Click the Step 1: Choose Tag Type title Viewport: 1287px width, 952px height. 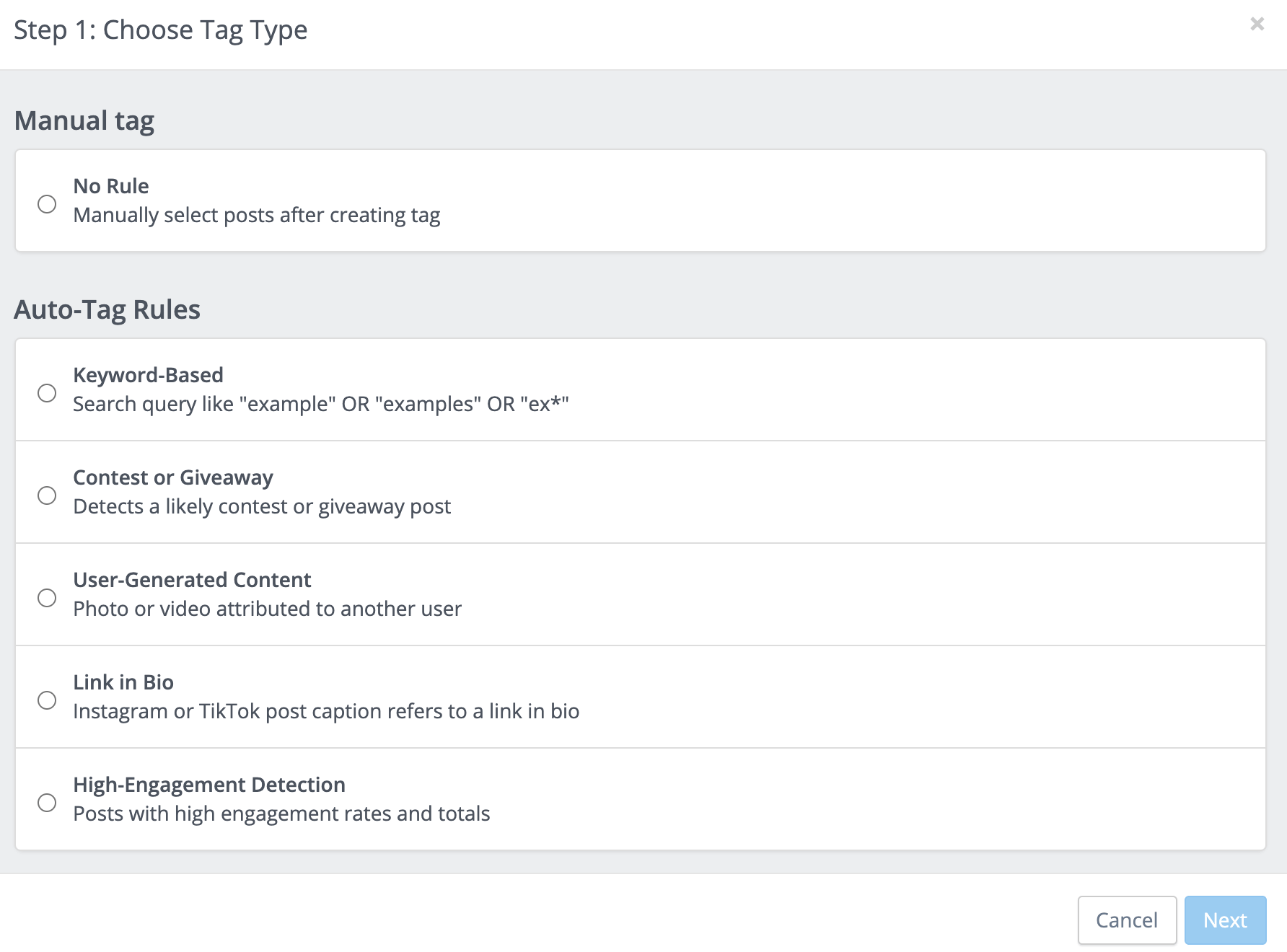coord(162,30)
